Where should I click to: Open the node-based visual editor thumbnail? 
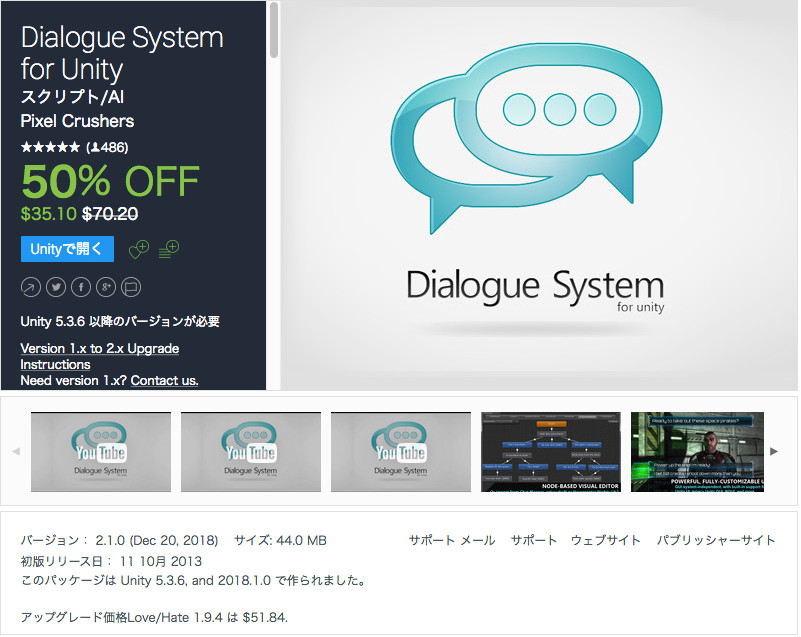[551, 452]
